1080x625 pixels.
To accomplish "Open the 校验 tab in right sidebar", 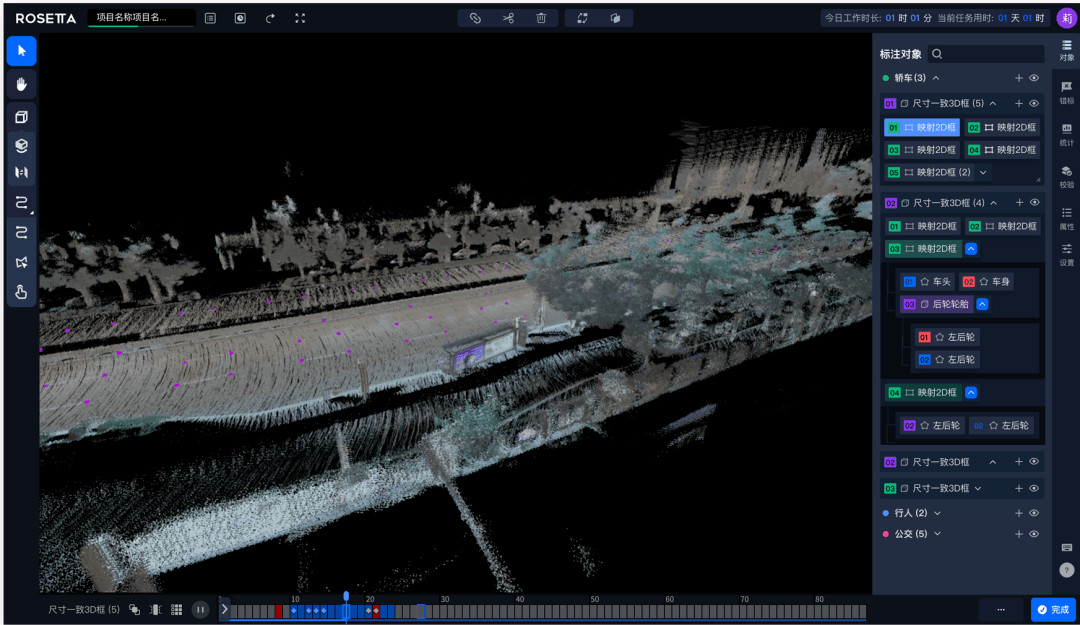I will tap(1067, 176).
